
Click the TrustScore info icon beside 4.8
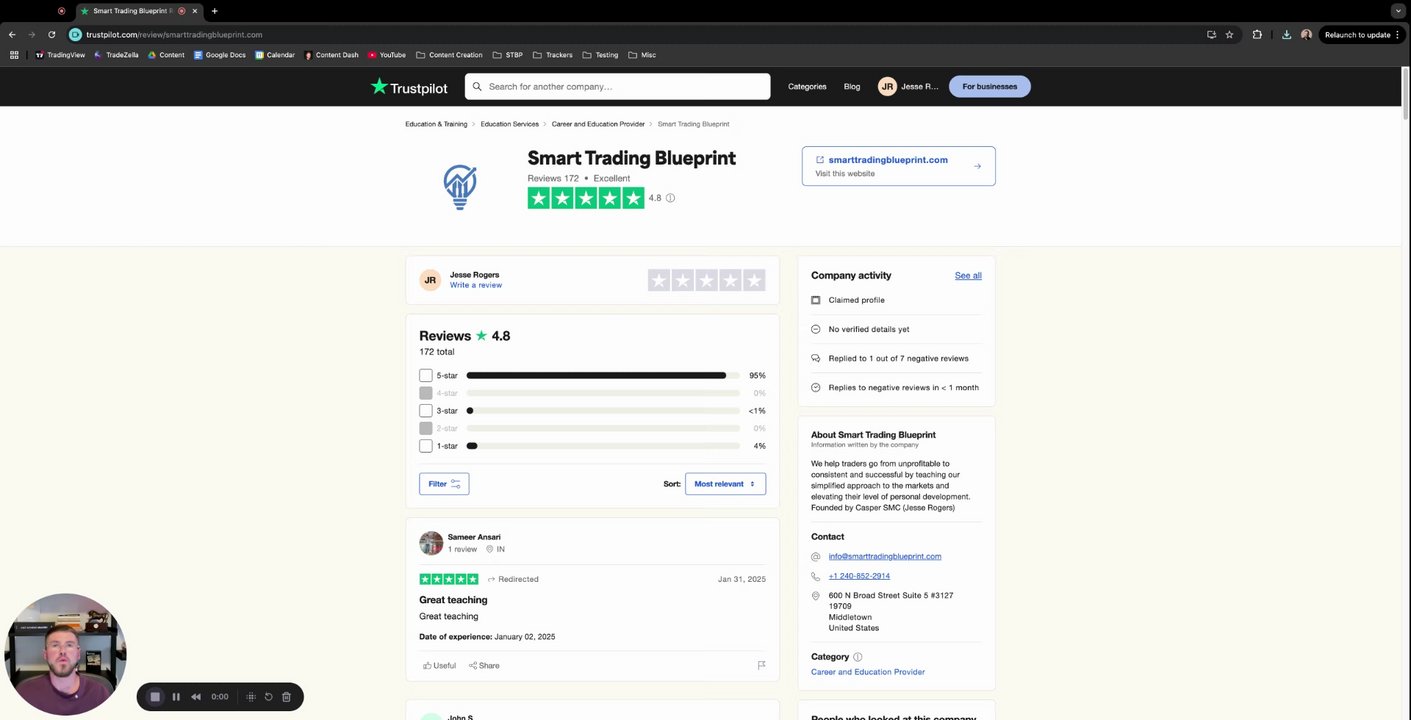[670, 198]
